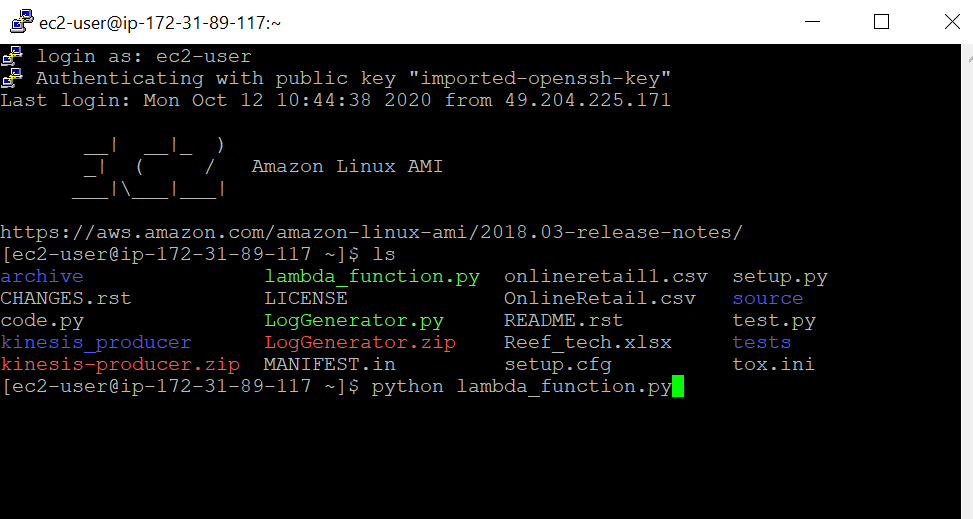Viewport: 973px width, 519px height.
Task: Select the blue "kinesis_producer" directory
Action: (x=96, y=342)
